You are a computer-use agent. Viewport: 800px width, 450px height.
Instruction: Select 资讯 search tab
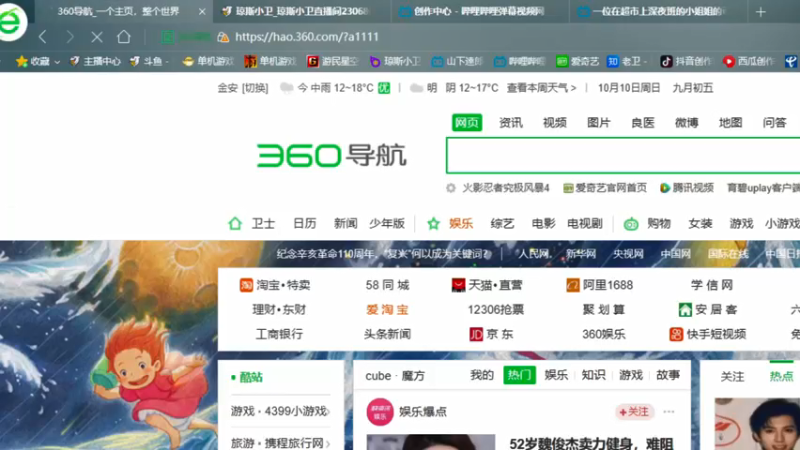[x=510, y=122]
